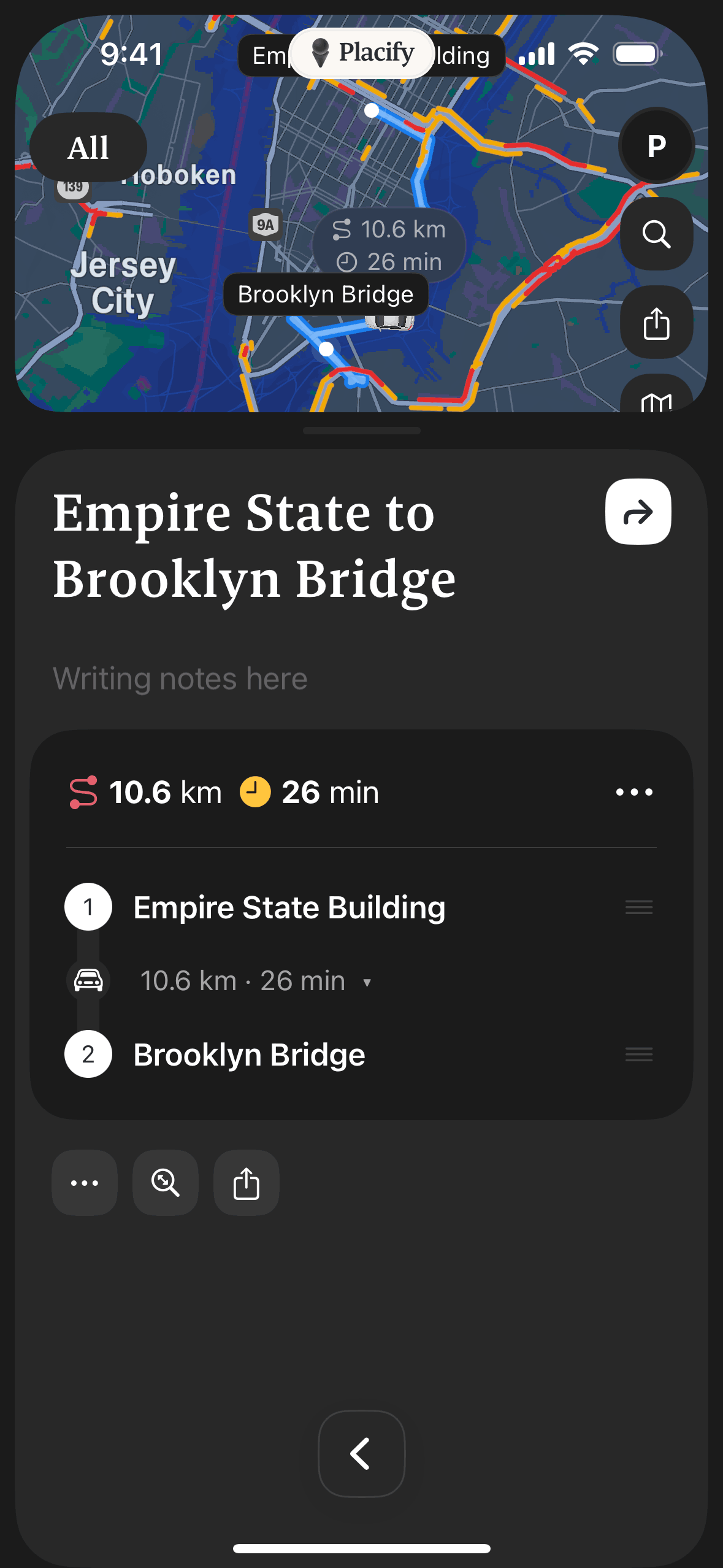Tap the white directions arrow button
The height and width of the screenshot is (1568, 723).
[x=638, y=512]
